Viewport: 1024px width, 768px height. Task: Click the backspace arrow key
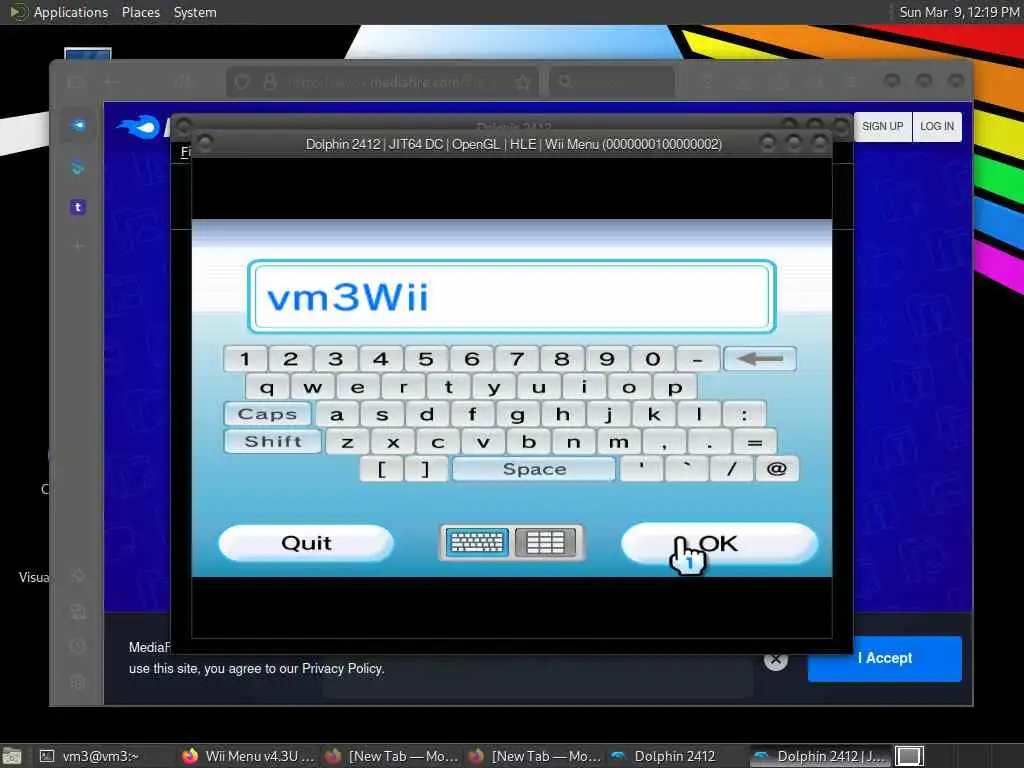(760, 359)
